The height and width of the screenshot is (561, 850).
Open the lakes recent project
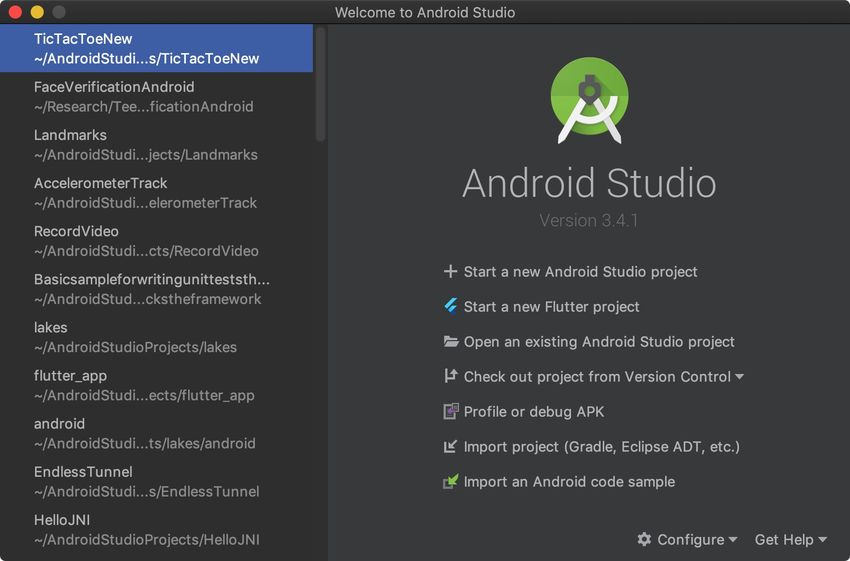(156, 337)
